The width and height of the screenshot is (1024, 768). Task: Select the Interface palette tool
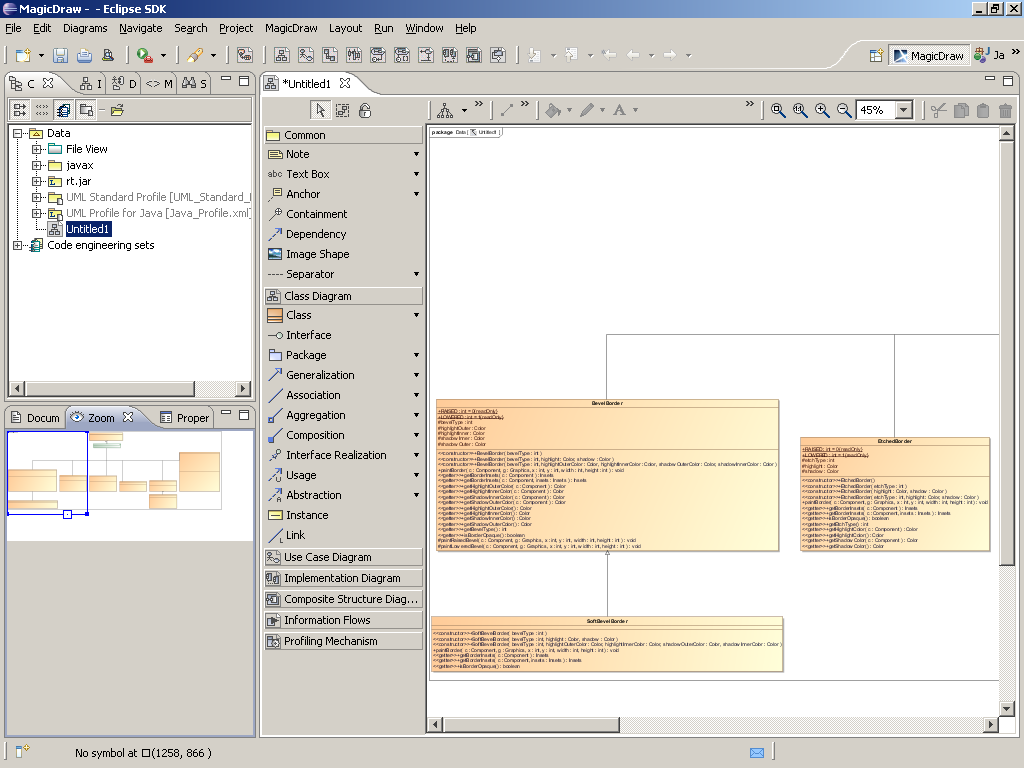point(308,335)
